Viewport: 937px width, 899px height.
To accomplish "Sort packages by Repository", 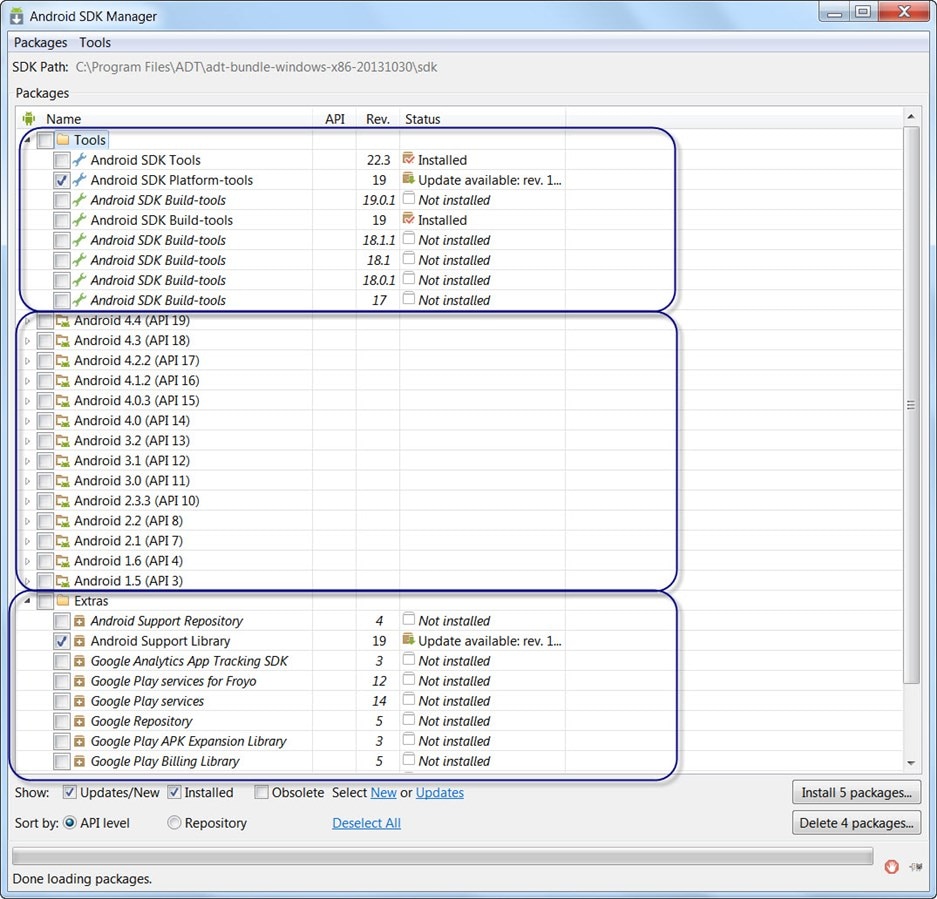I will coord(174,823).
